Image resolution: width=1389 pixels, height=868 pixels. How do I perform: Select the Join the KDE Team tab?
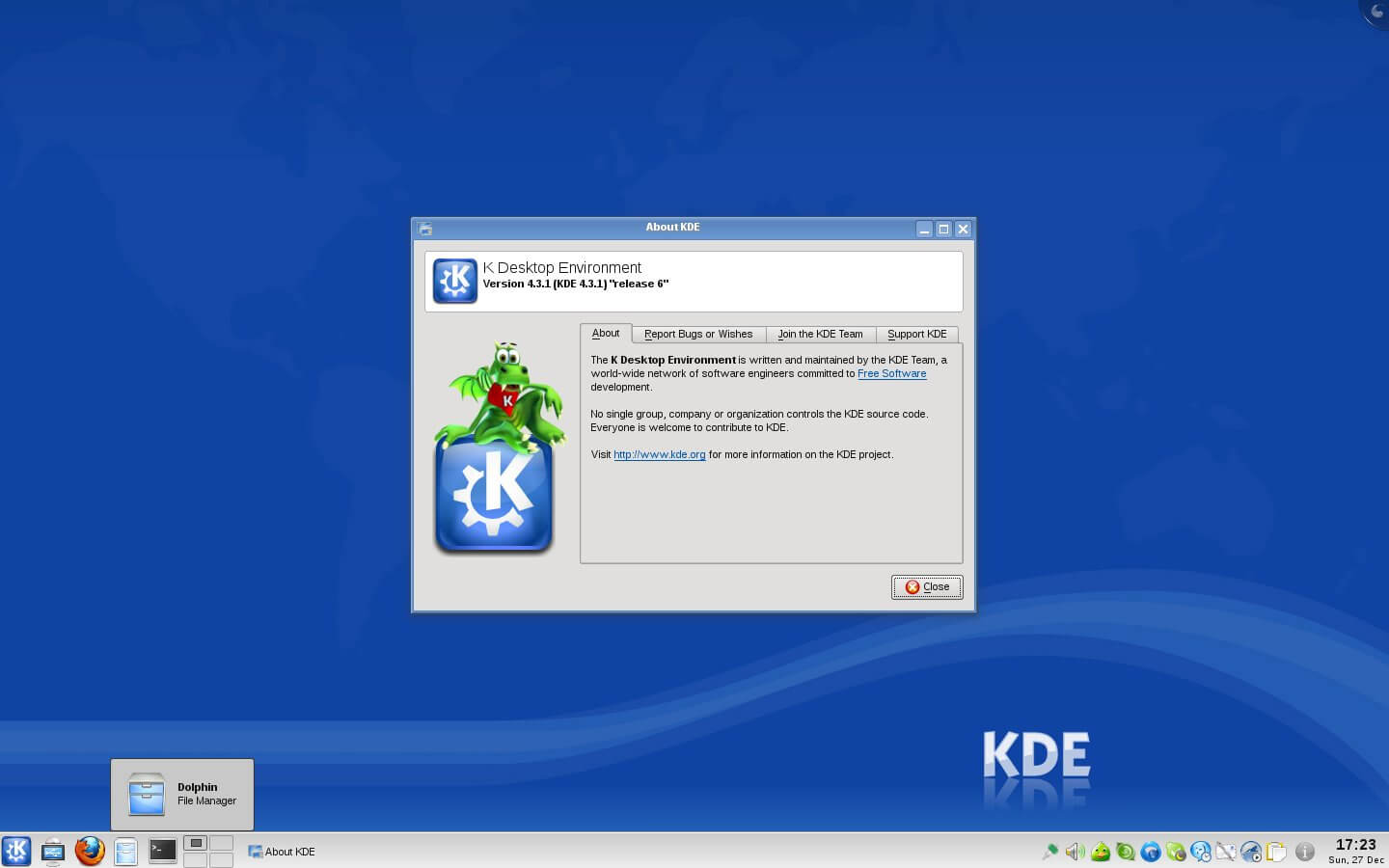[x=820, y=334]
